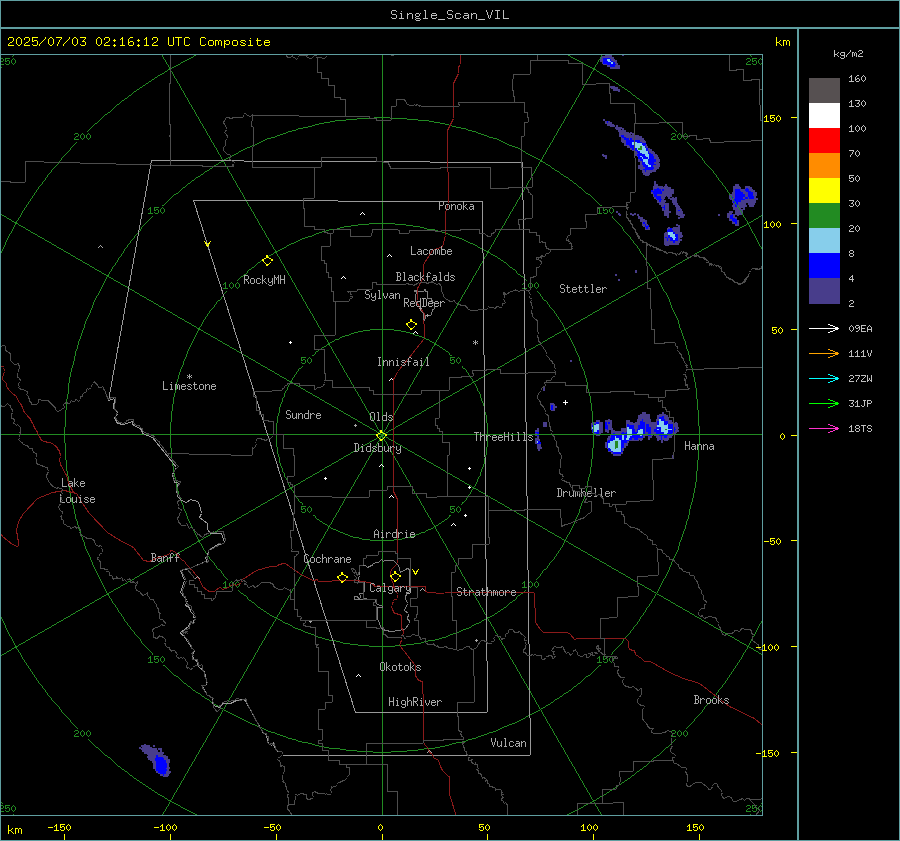
Task: Click the Limestone label
Action: tap(189, 386)
